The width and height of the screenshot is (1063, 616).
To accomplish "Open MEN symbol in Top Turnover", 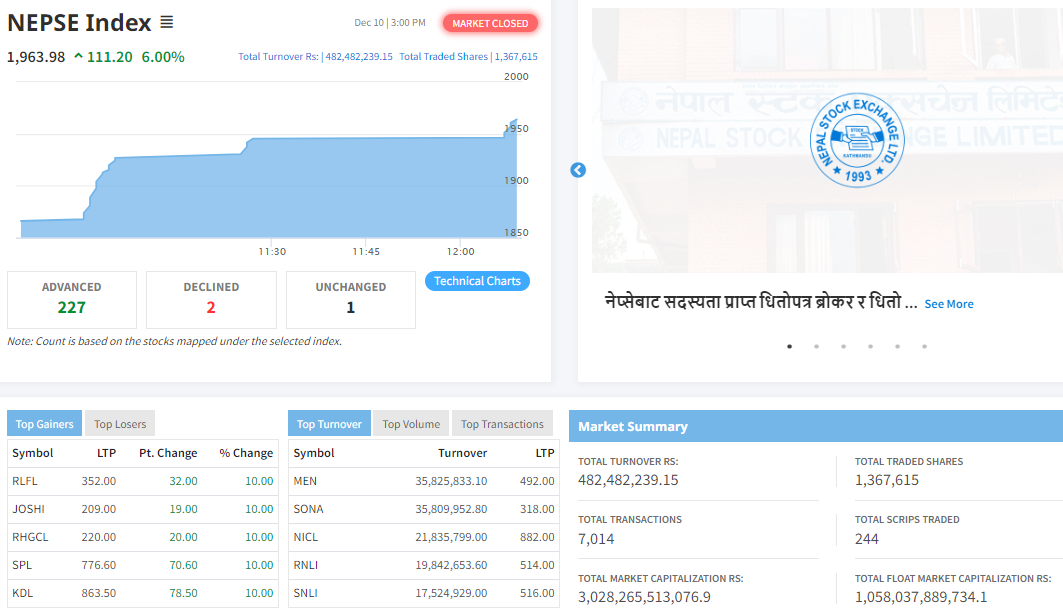I will pyautogui.click(x=305, y=481).
